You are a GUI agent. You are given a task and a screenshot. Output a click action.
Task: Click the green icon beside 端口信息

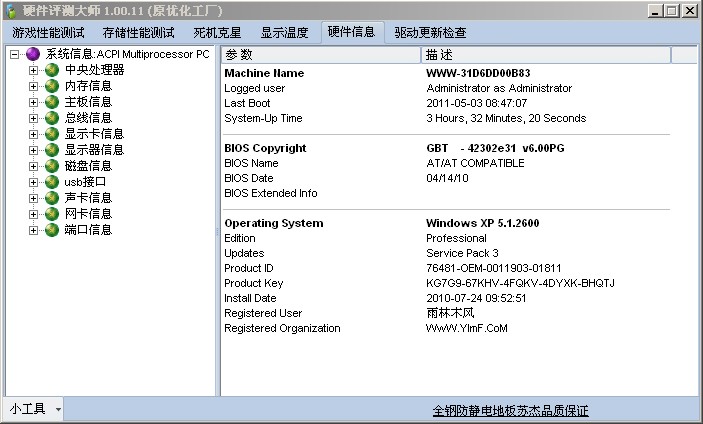click(x=52, y=230)
